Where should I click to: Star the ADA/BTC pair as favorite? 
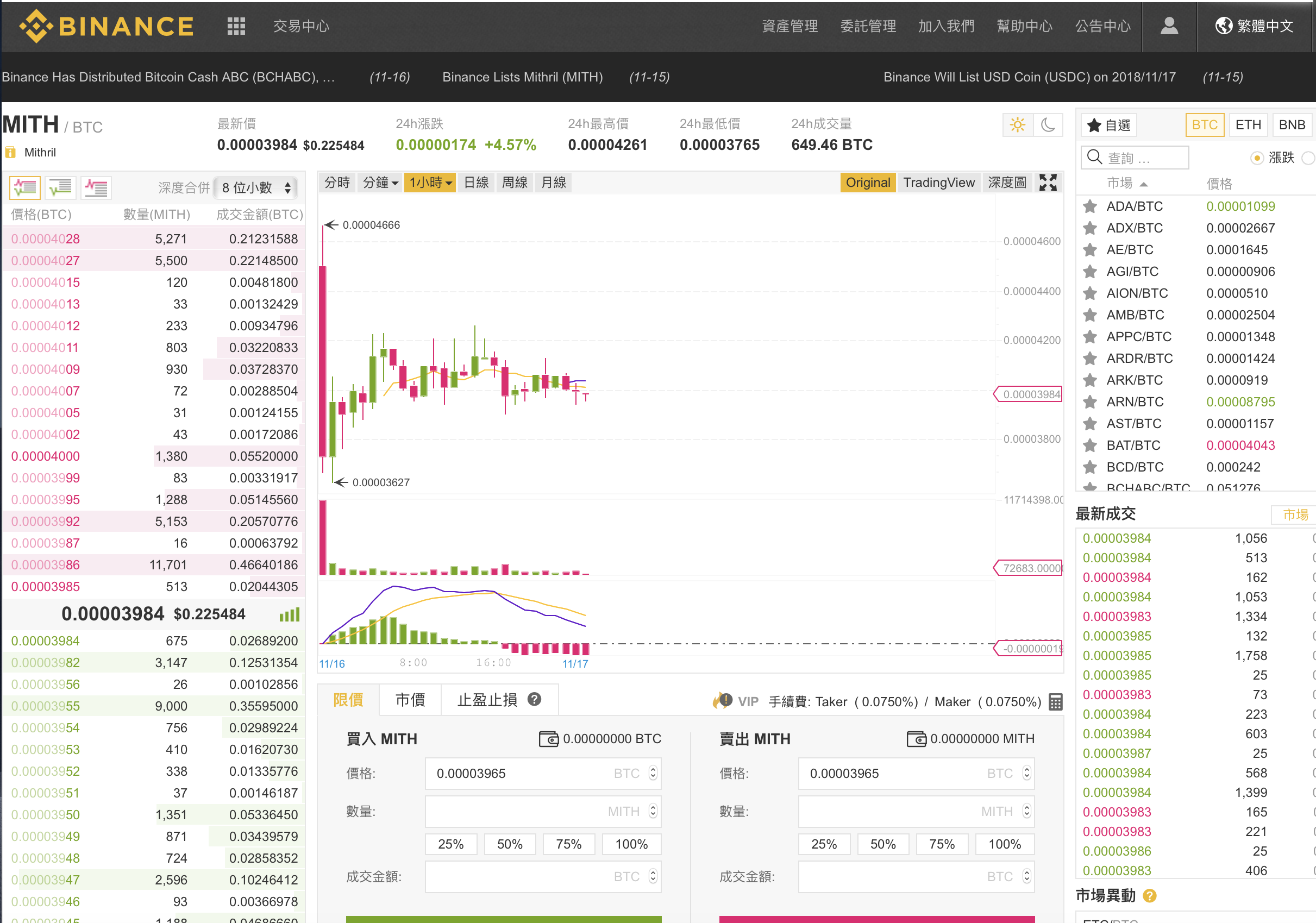(x=1089, y=206)
